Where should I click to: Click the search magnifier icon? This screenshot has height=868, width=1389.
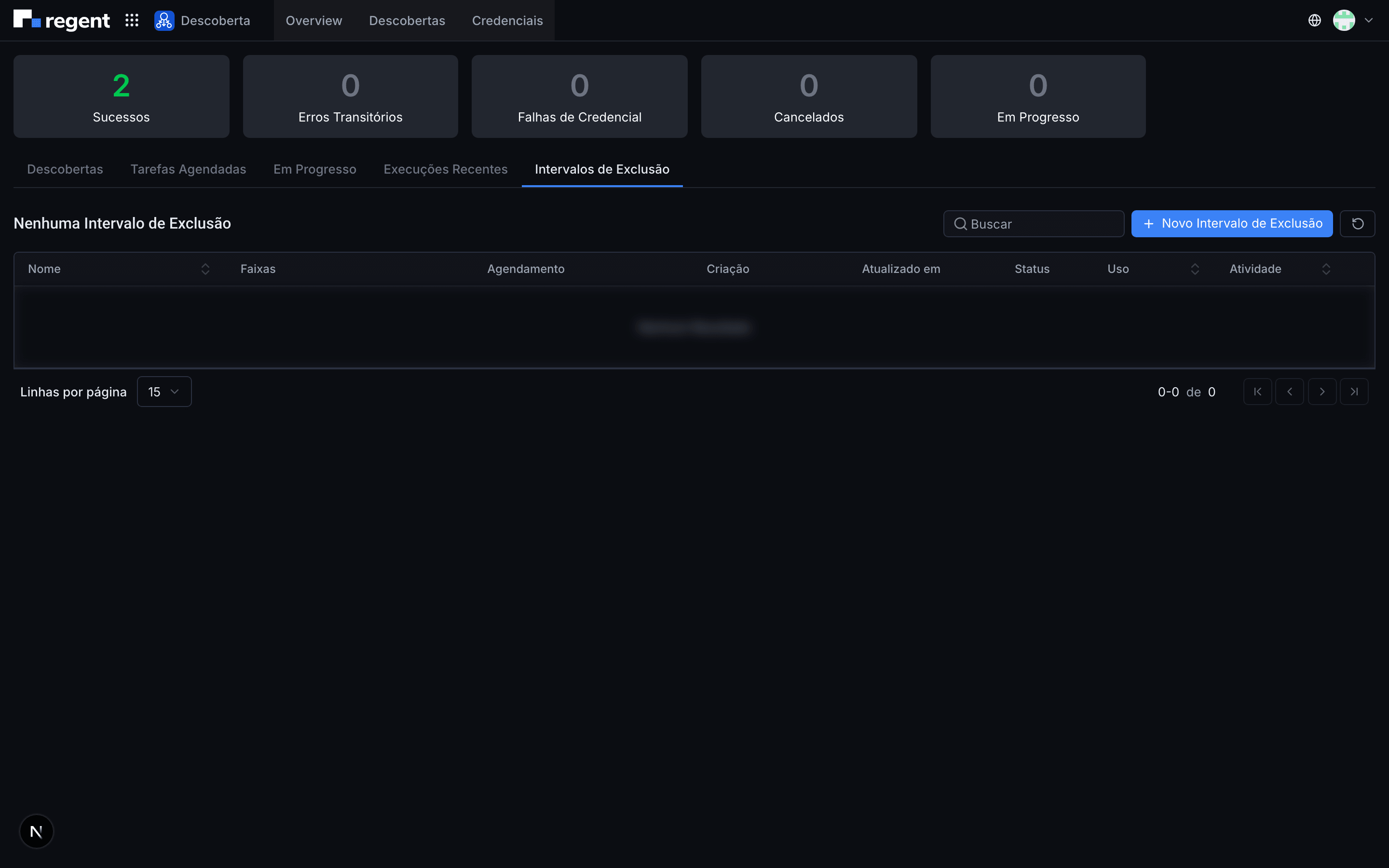tap(960, 224)
